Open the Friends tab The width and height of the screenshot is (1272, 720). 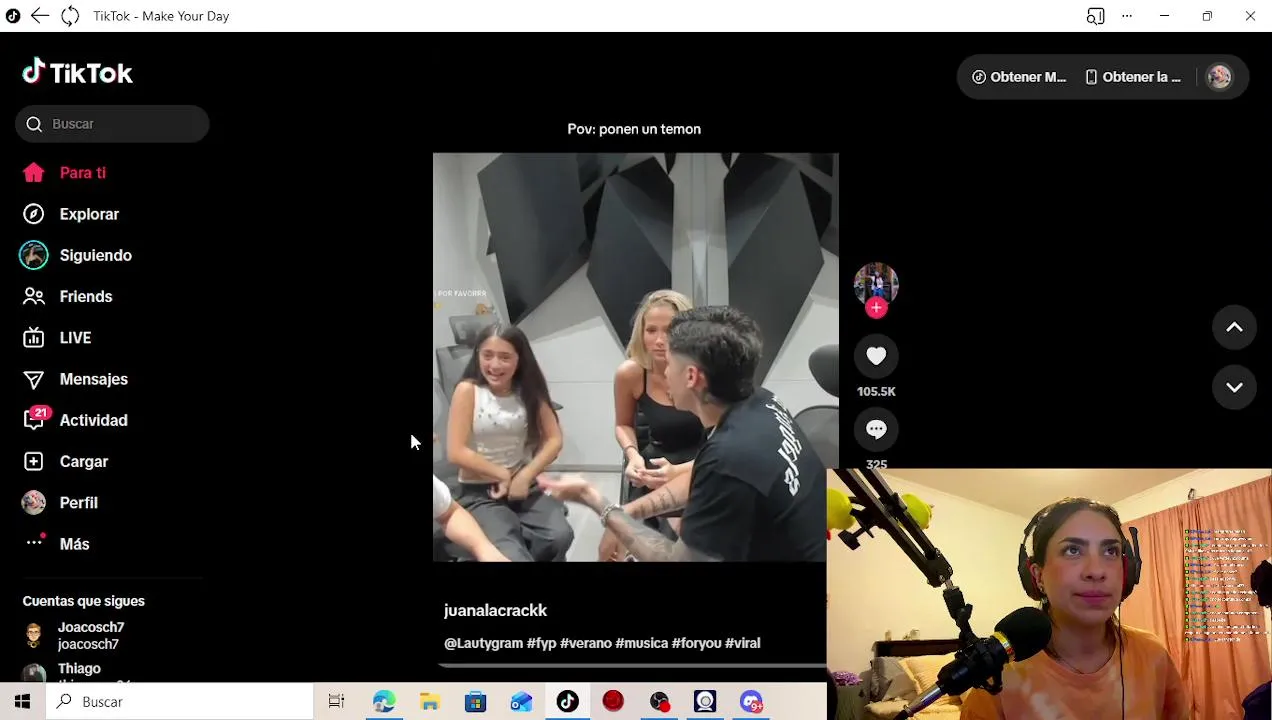[67, 296]
